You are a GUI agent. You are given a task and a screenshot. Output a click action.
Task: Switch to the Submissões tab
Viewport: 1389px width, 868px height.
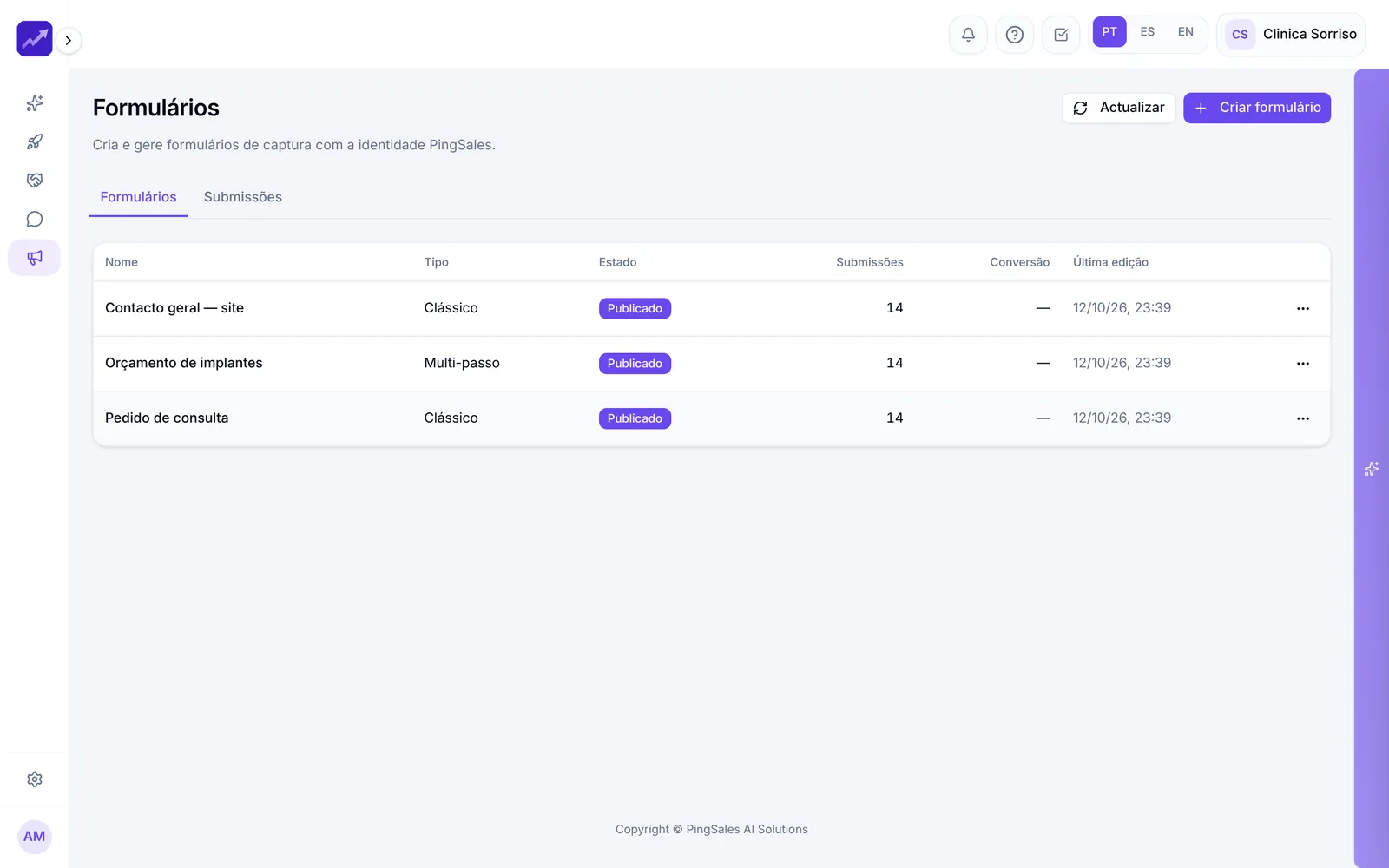pos(243,197)
